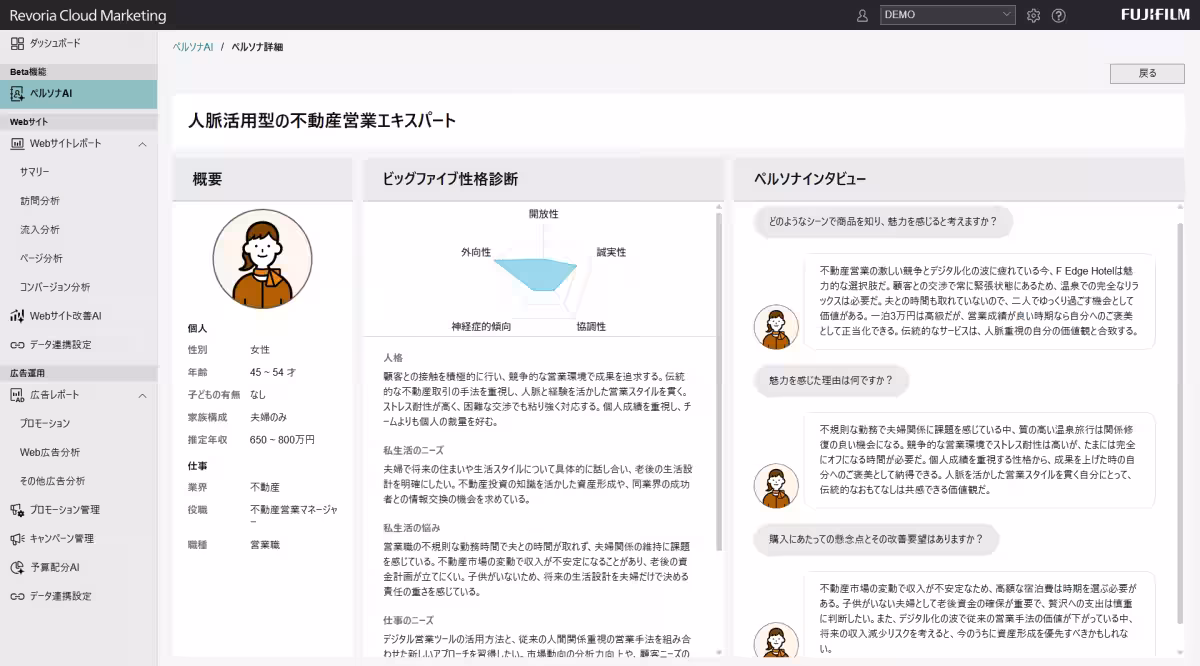The width and height of the screenshot is (1200, 666).
Task: Click the persona avatar portrait in 概要 panel
Action: coord(262,258)
